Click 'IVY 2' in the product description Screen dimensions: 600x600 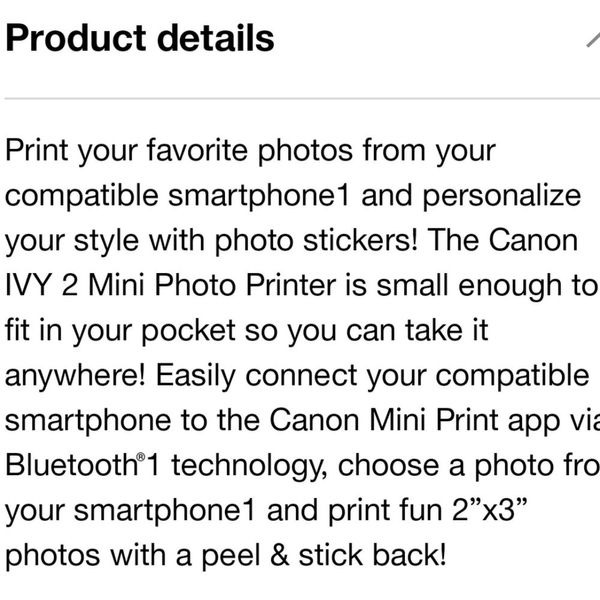tap(41, 285)
